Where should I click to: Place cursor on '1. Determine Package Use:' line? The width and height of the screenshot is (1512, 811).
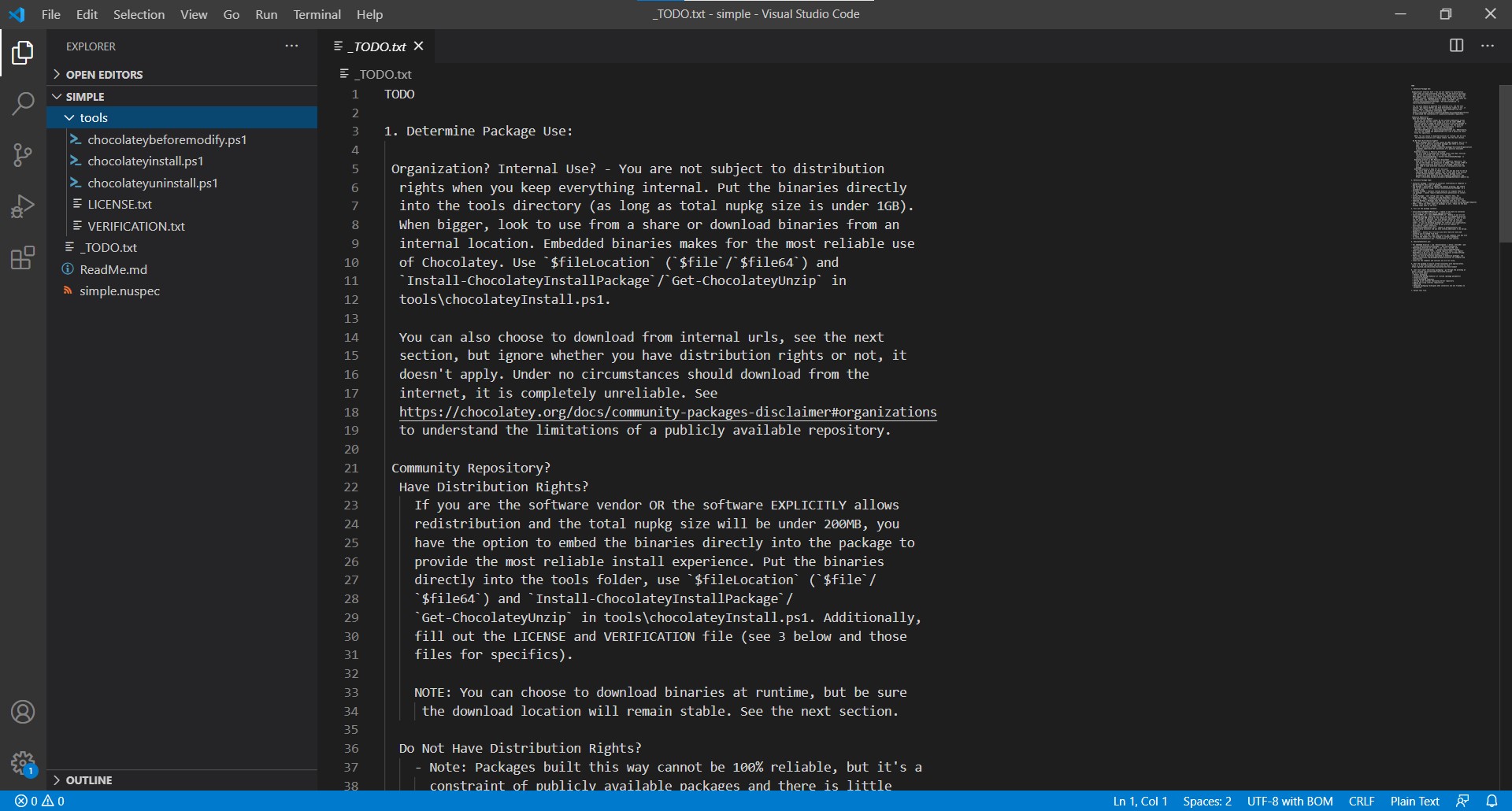tap(479, 131)
